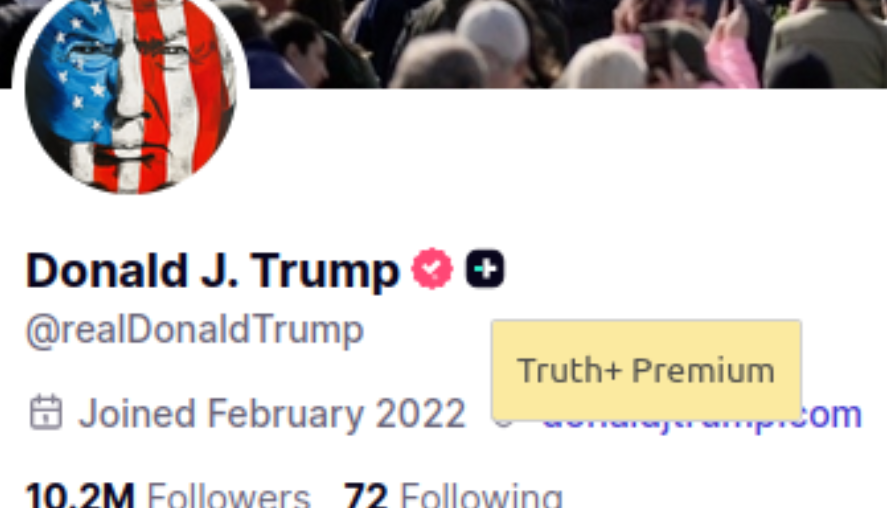Viewport: 887px width, 508px height.
Task: Click the word Following
Action: [481, 495]
